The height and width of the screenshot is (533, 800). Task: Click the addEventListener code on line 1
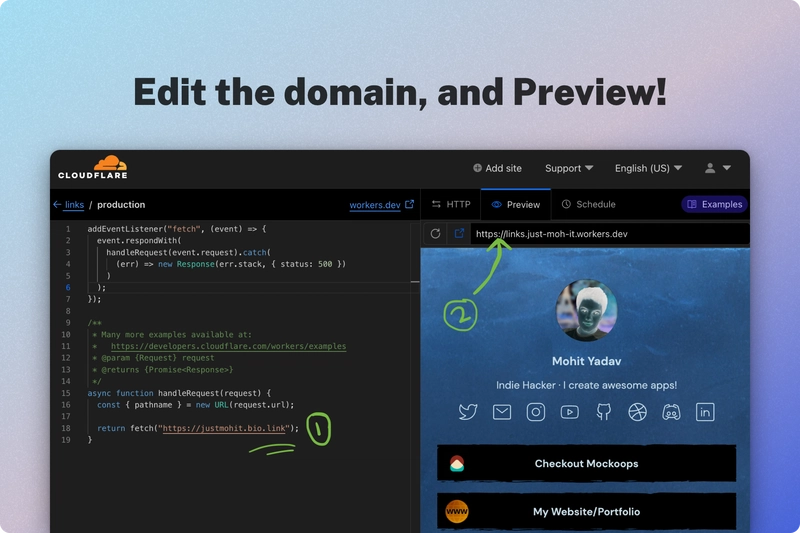coord(177,229)
